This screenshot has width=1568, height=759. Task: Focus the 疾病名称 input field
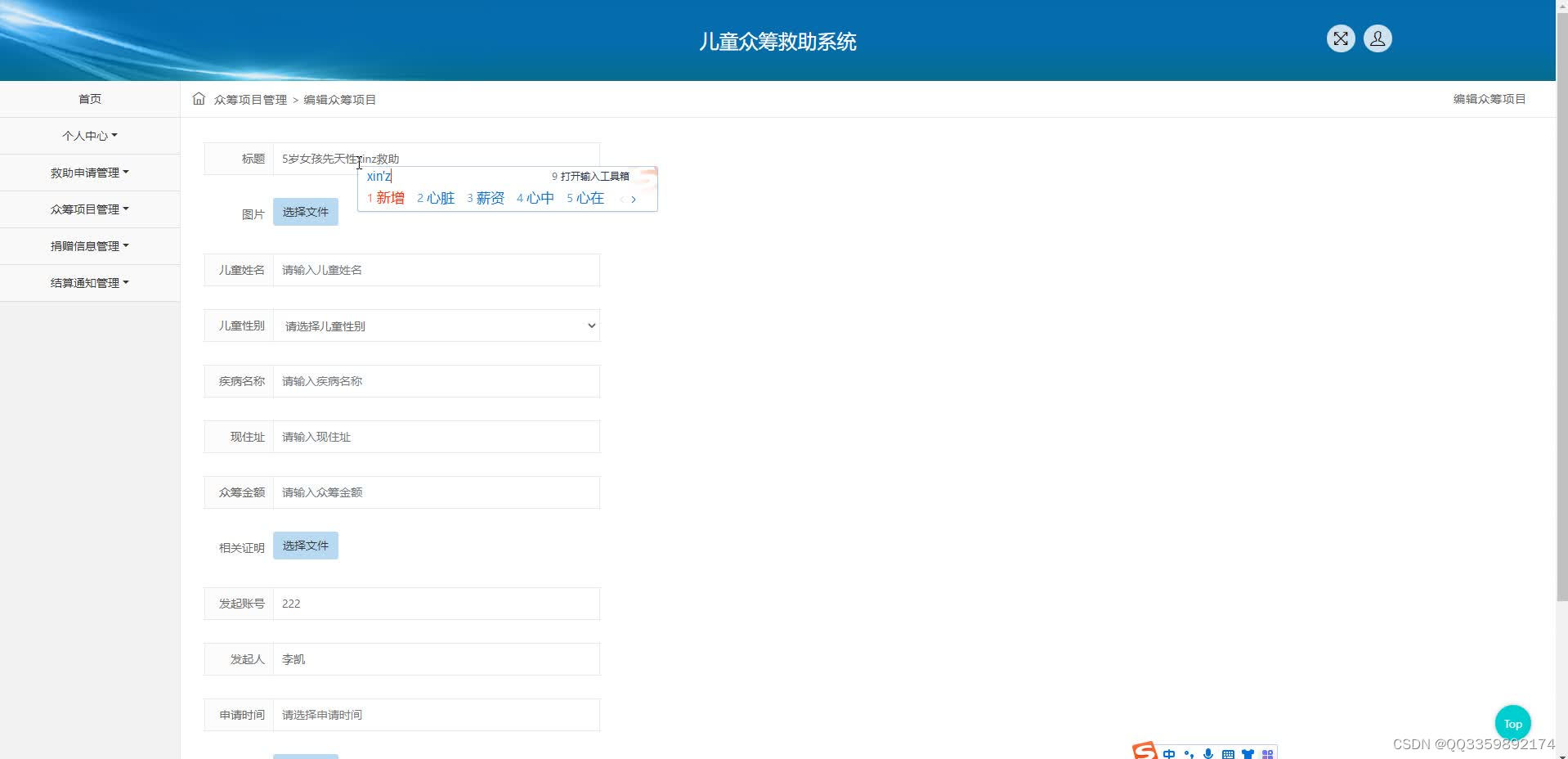coord(437,381)
